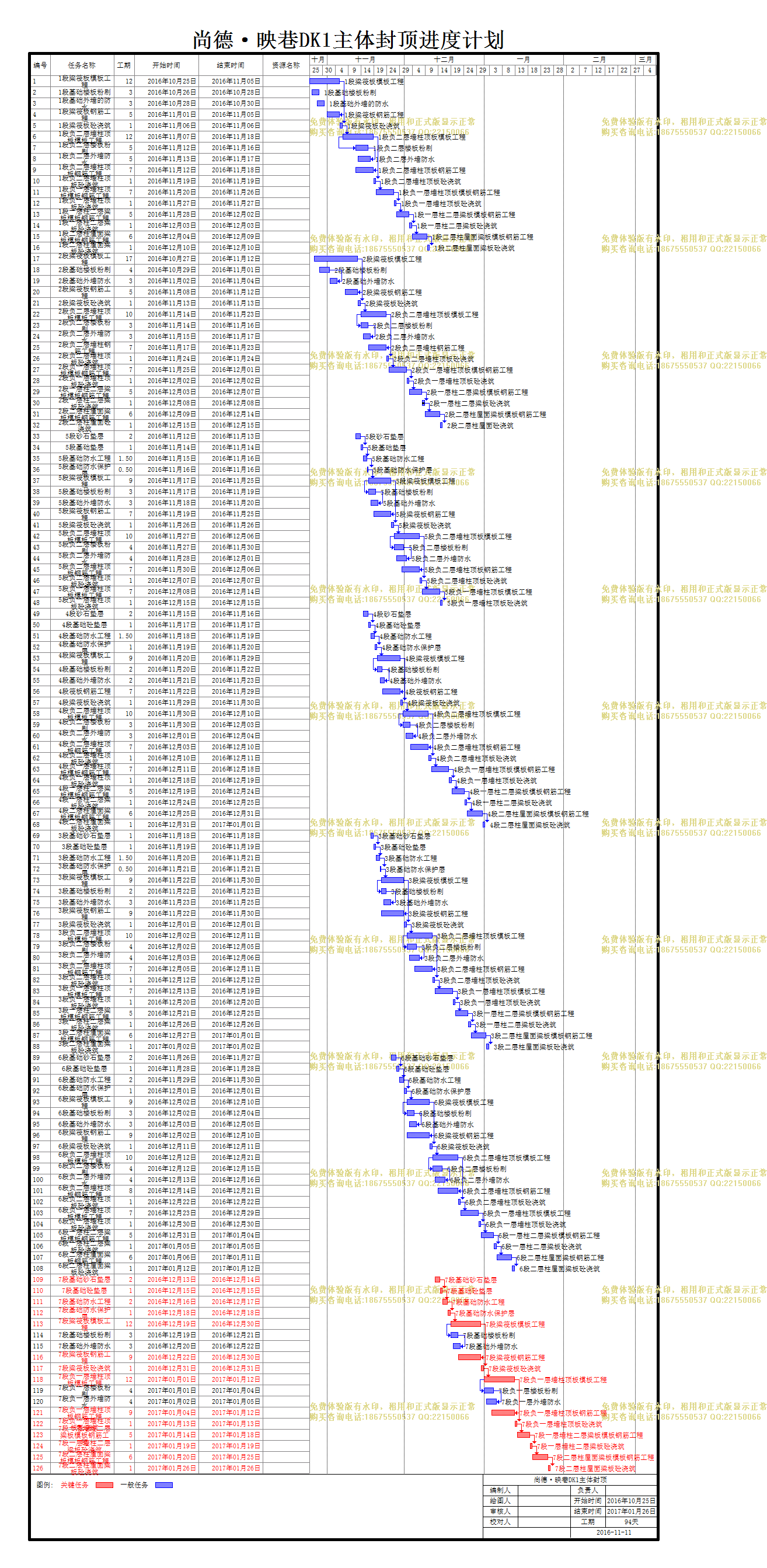
Task: Click the title block start date 2016年10月25日
Action: pos(632,1501)
